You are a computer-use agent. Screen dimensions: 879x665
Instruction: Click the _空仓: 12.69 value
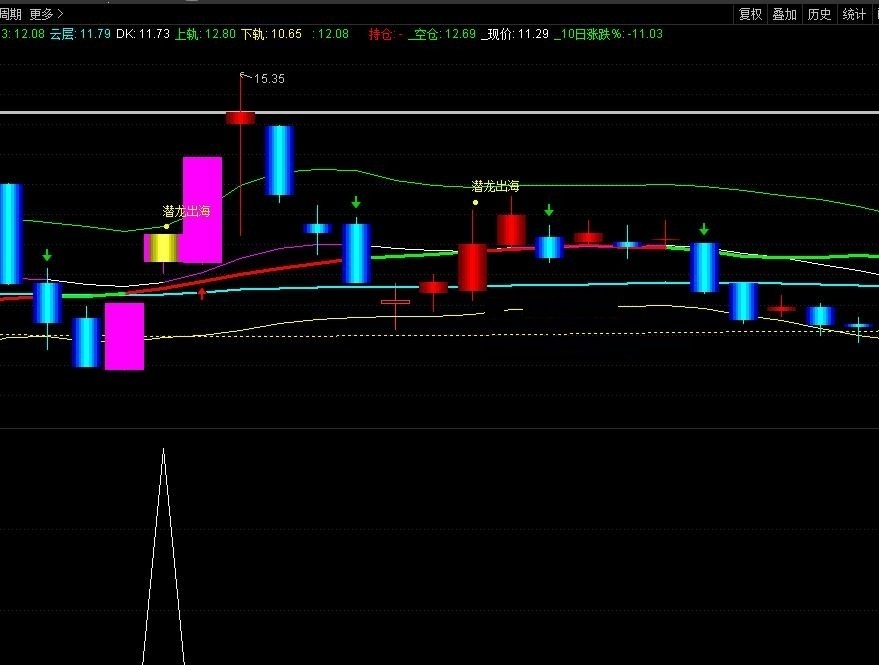pos(442,34)
